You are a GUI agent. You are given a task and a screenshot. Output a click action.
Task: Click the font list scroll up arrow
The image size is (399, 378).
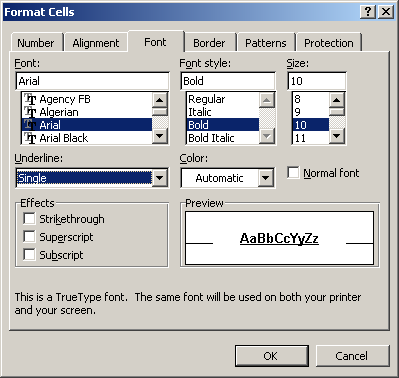(x=160, y=100)
